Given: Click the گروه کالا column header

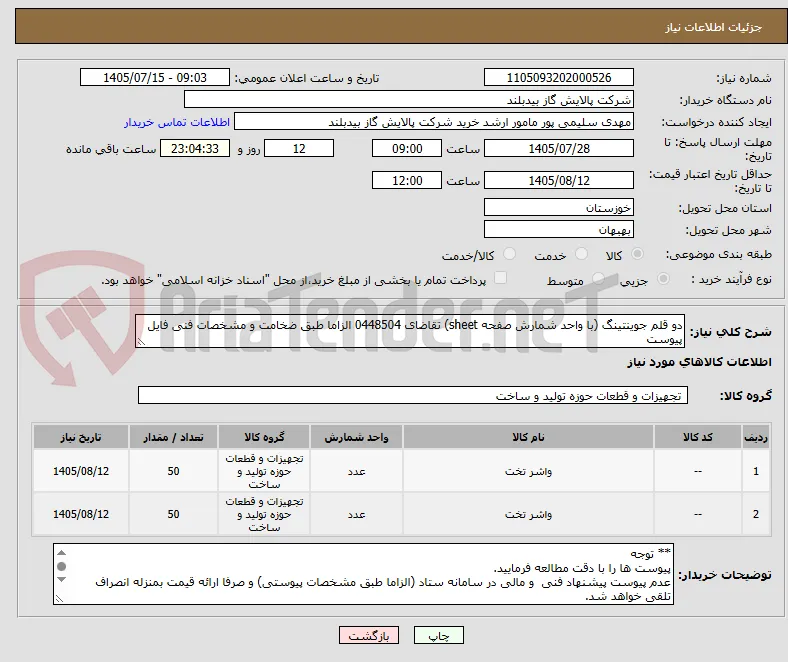Looking at the screenshot, I should (264, 437).
